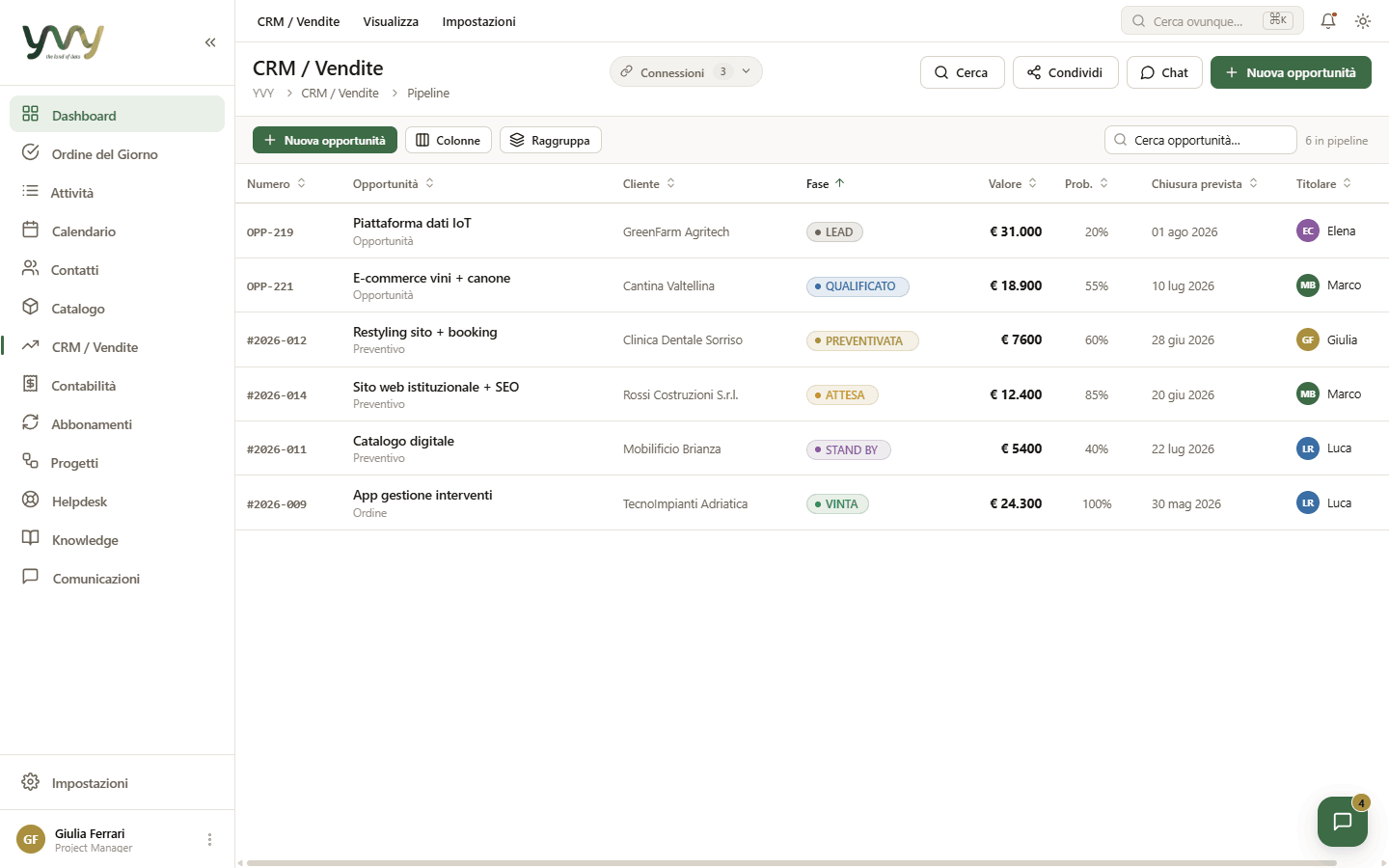Viewport: 1389px width, 868px height.
Task: Go to YVY breadcrumb
Action: [x=263, y=93]
